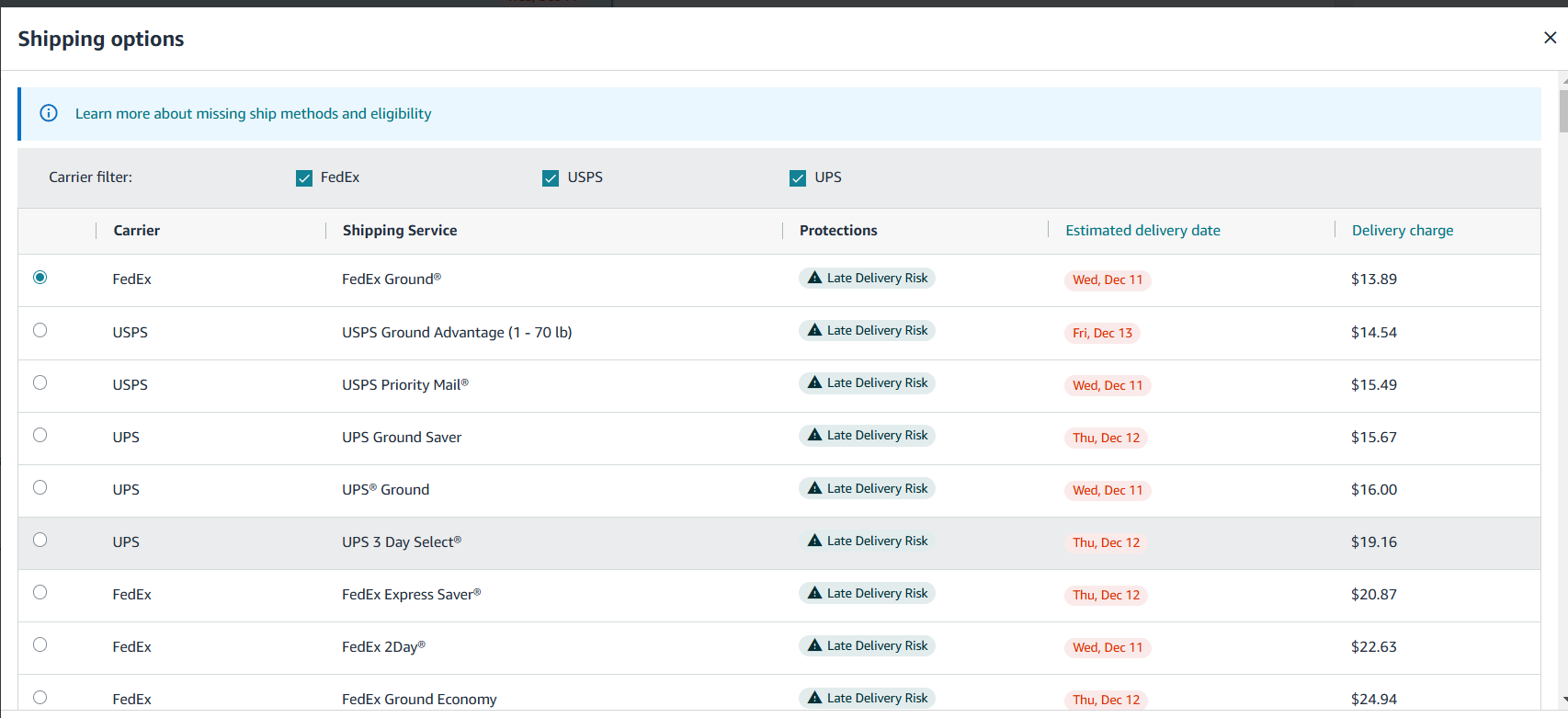Click the $24.94 delivery charge
The image size is (1568, 718).
1374,700
